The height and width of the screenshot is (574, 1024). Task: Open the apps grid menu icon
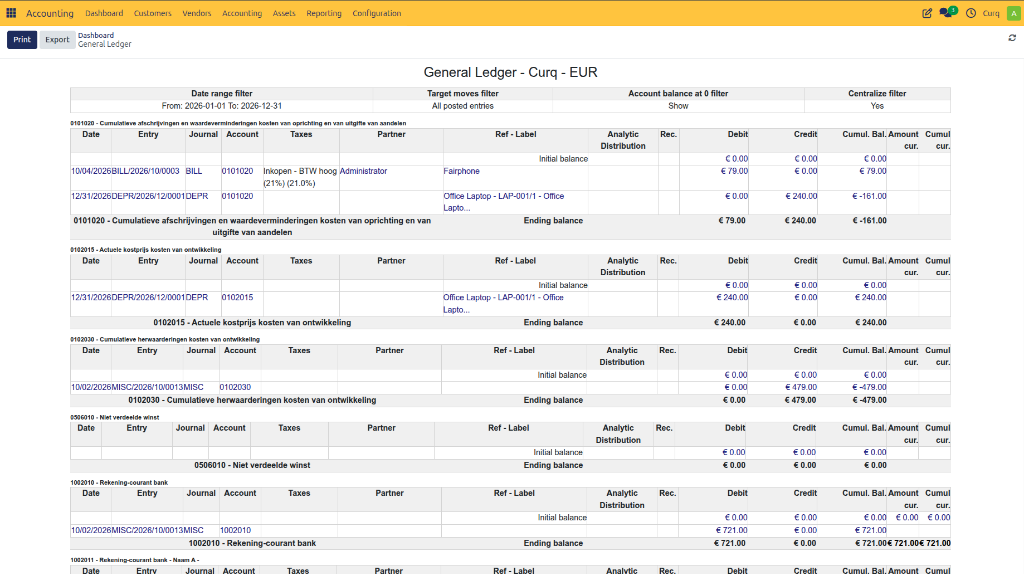click(x=11, y=13)
